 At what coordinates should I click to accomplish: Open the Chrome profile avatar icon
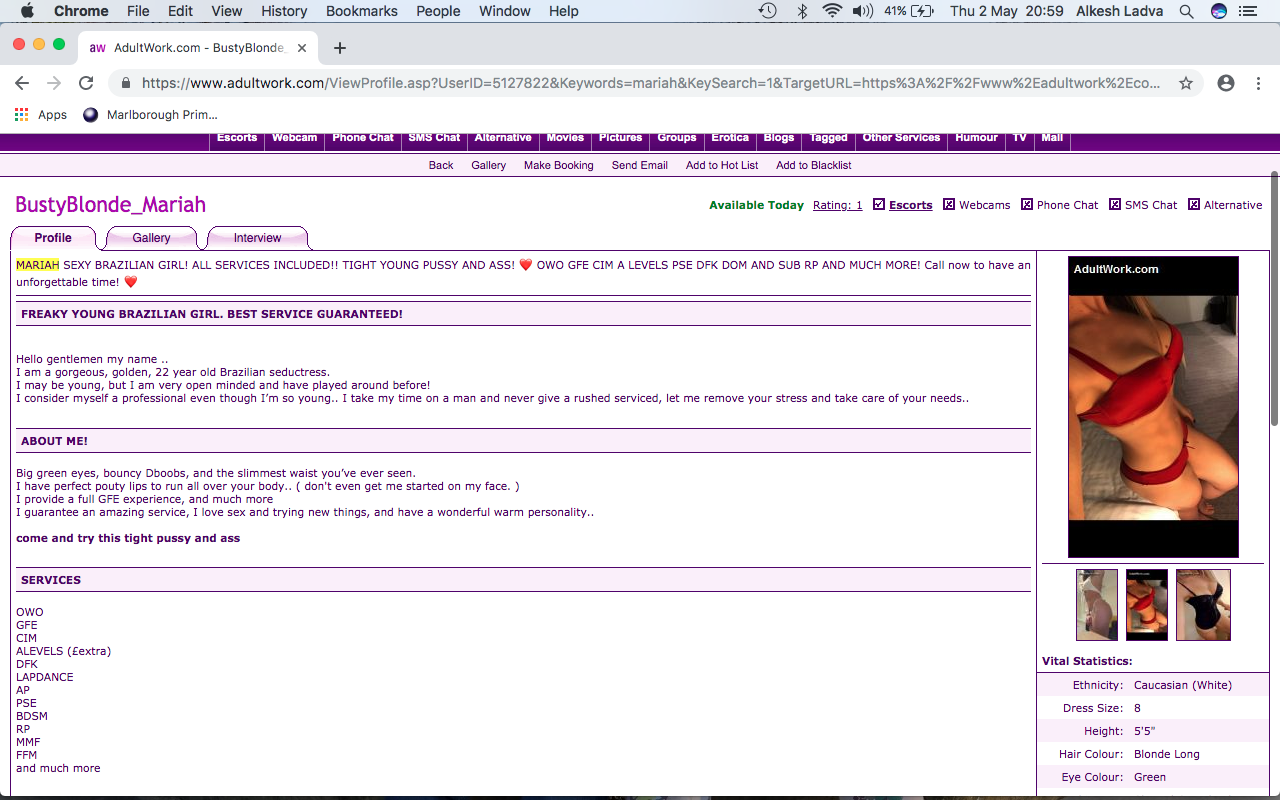click(x=1226, y=83)
